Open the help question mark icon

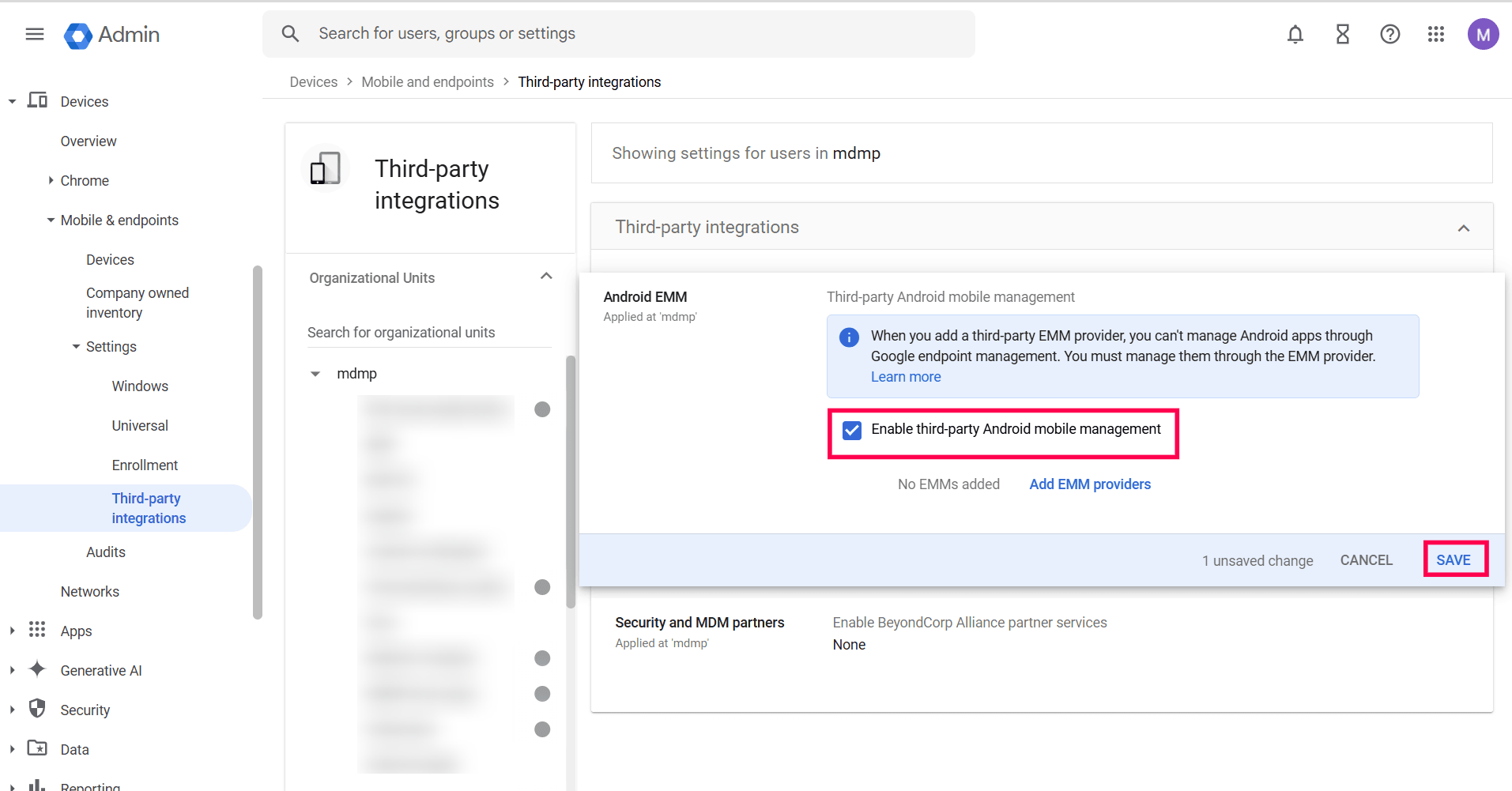(x=1389, y=34)
